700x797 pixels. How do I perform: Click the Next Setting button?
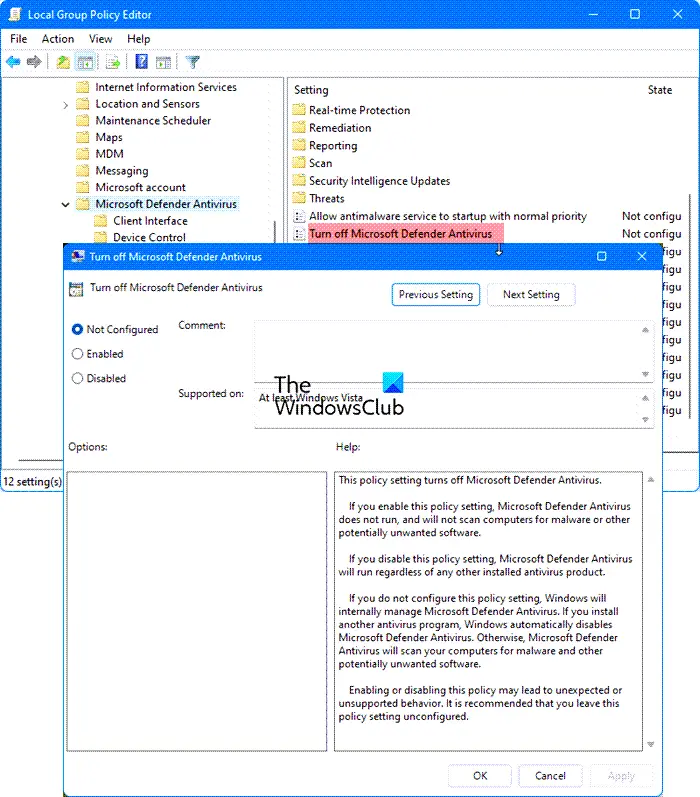[531, 294]
